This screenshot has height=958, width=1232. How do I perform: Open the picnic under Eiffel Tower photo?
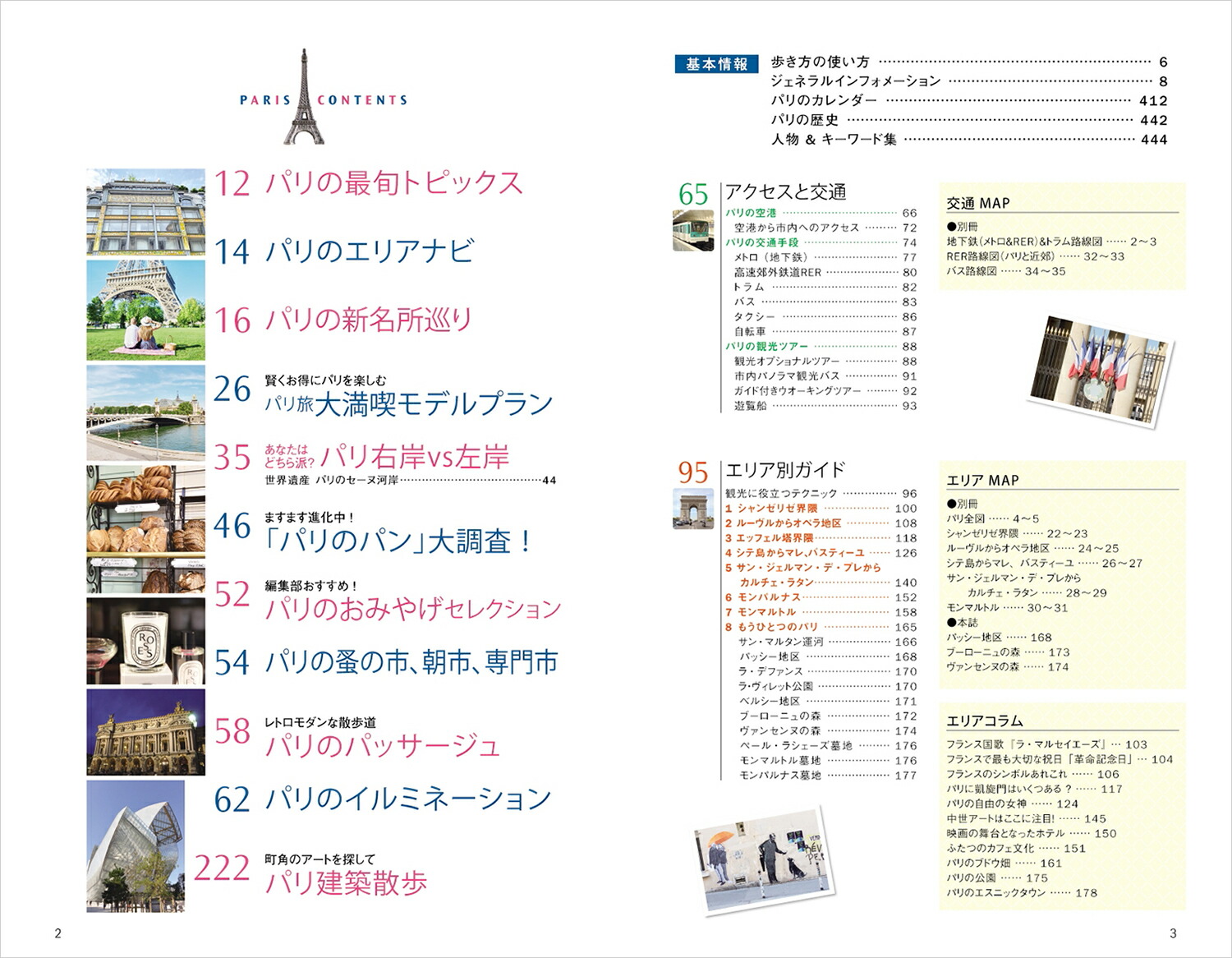145,310
